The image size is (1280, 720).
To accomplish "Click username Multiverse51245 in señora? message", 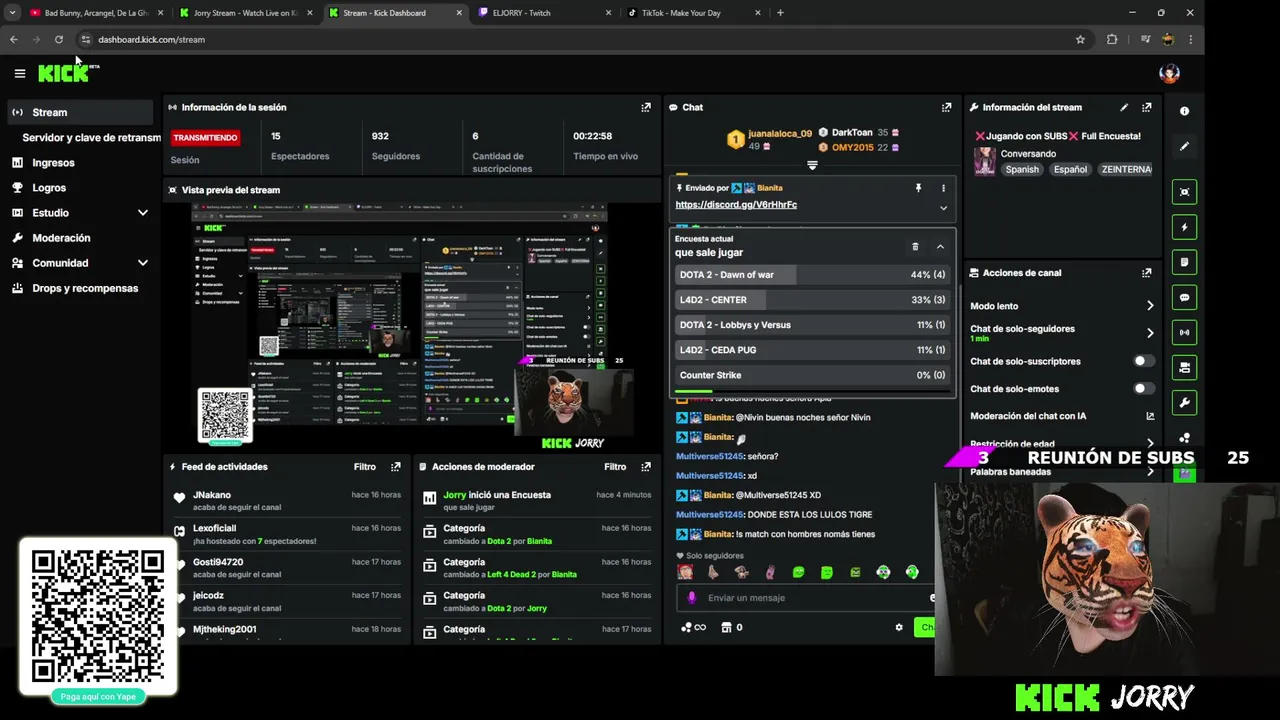I will click(710, 456).
